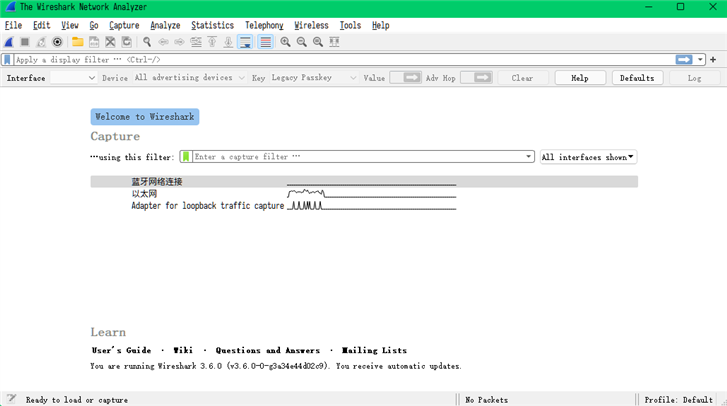Open the Help menu in menu bar
Image resolution: width=727 pixels, height=406 pixels.
(x=381, y=25)
